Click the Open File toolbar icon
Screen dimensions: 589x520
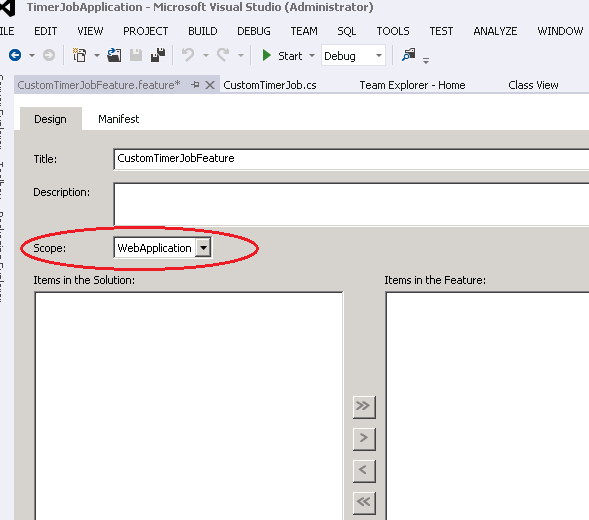(114, 56)
